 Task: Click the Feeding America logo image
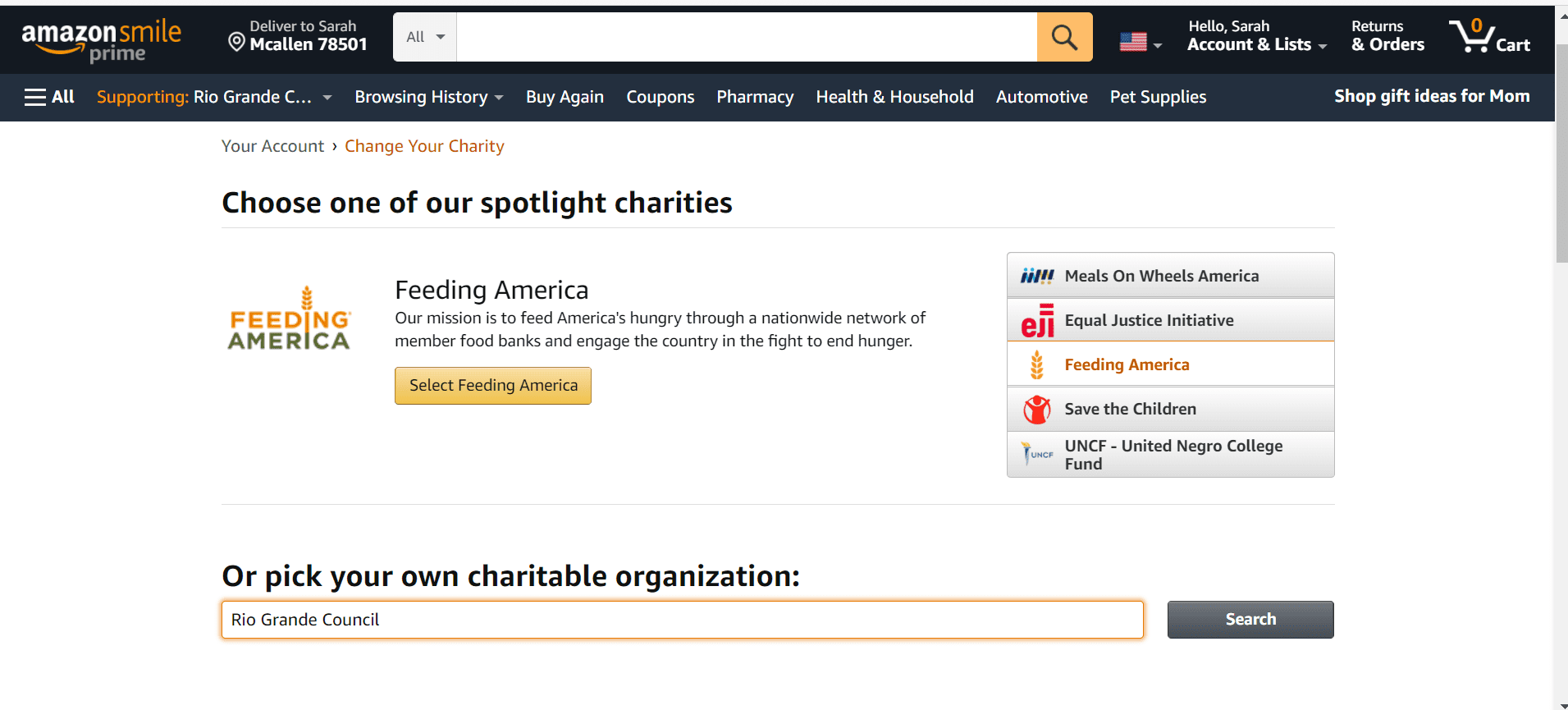pos(290,318)
